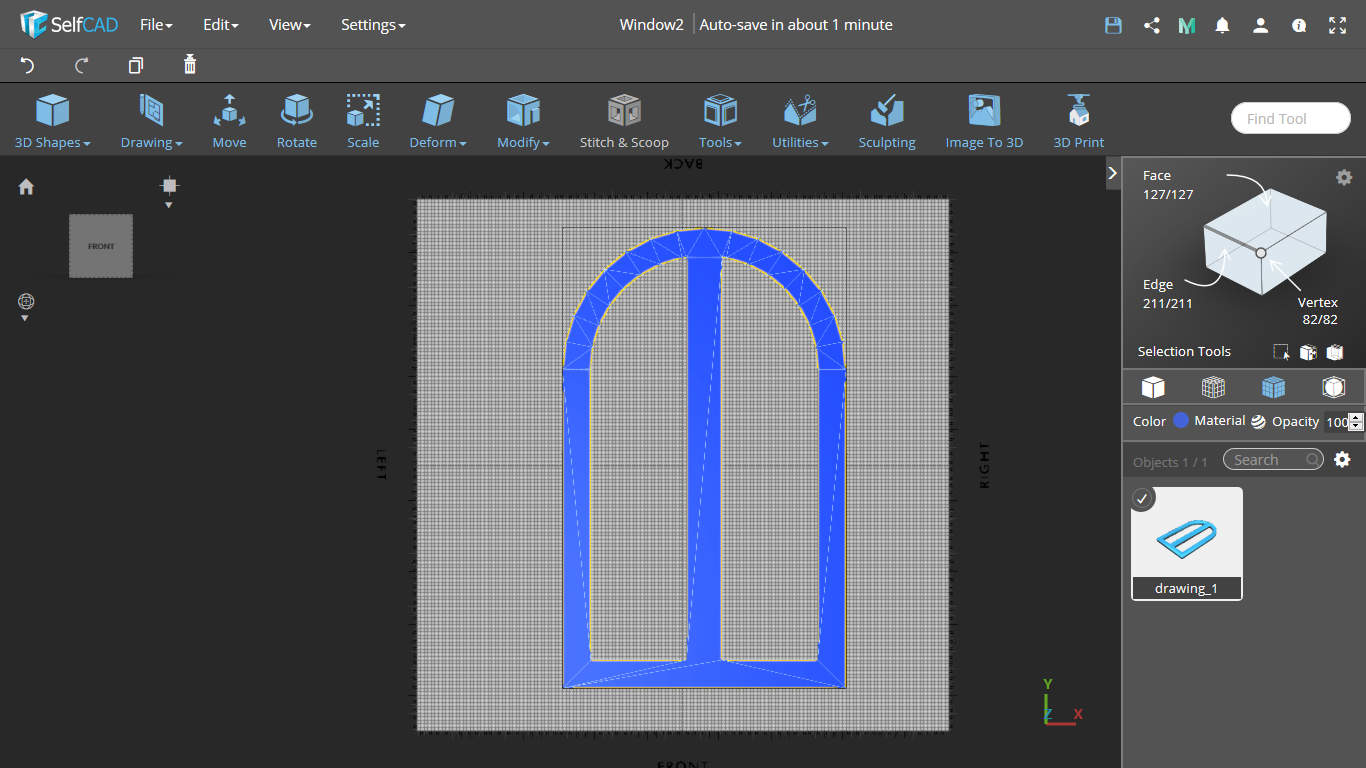Viewport: 1366px width, 768px height.
Task: Click the Color swatch circle
Action: (1181, 421)
